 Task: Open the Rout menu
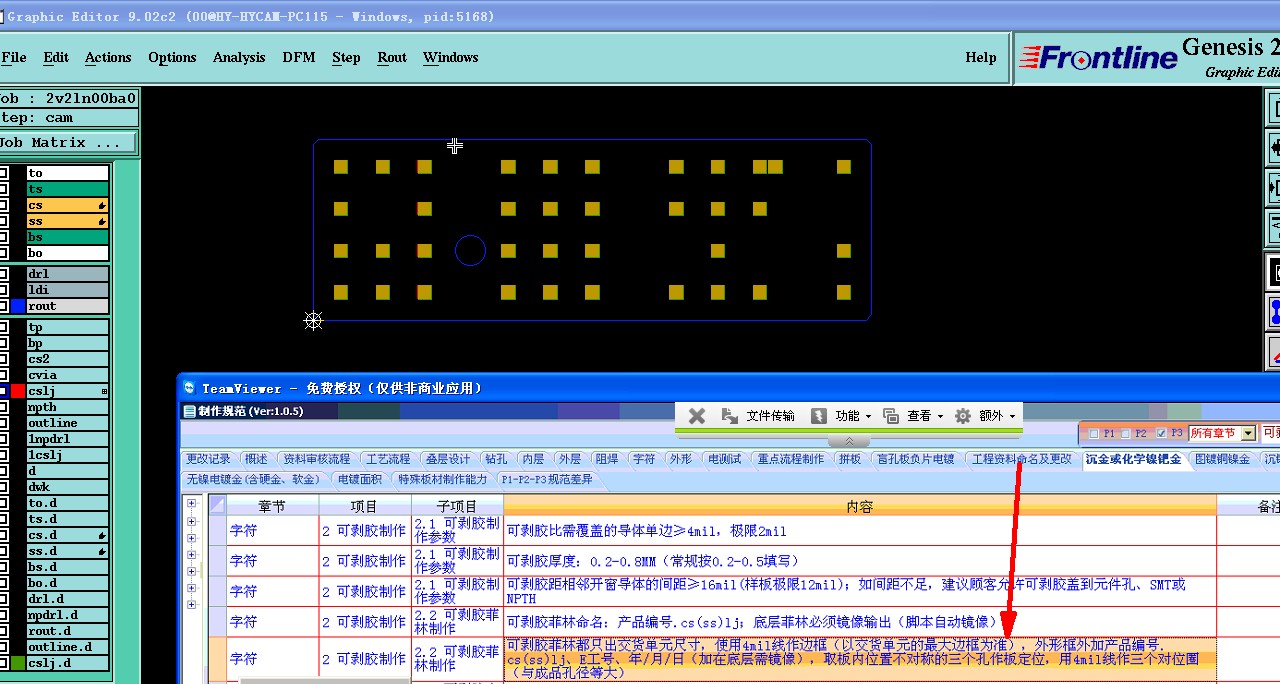click(x=392, y=57)
